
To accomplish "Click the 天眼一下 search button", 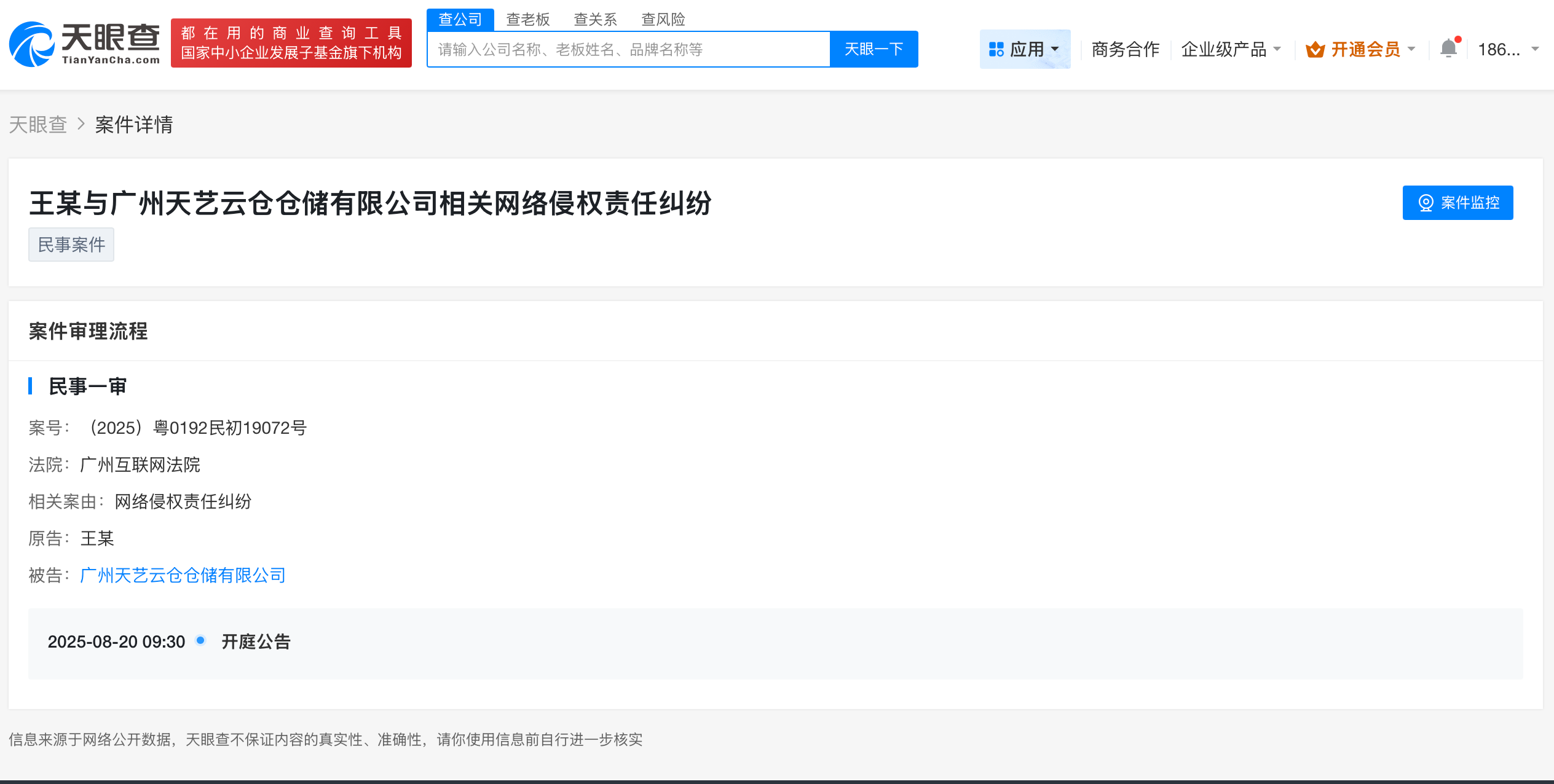I will [x=874, y=49].
